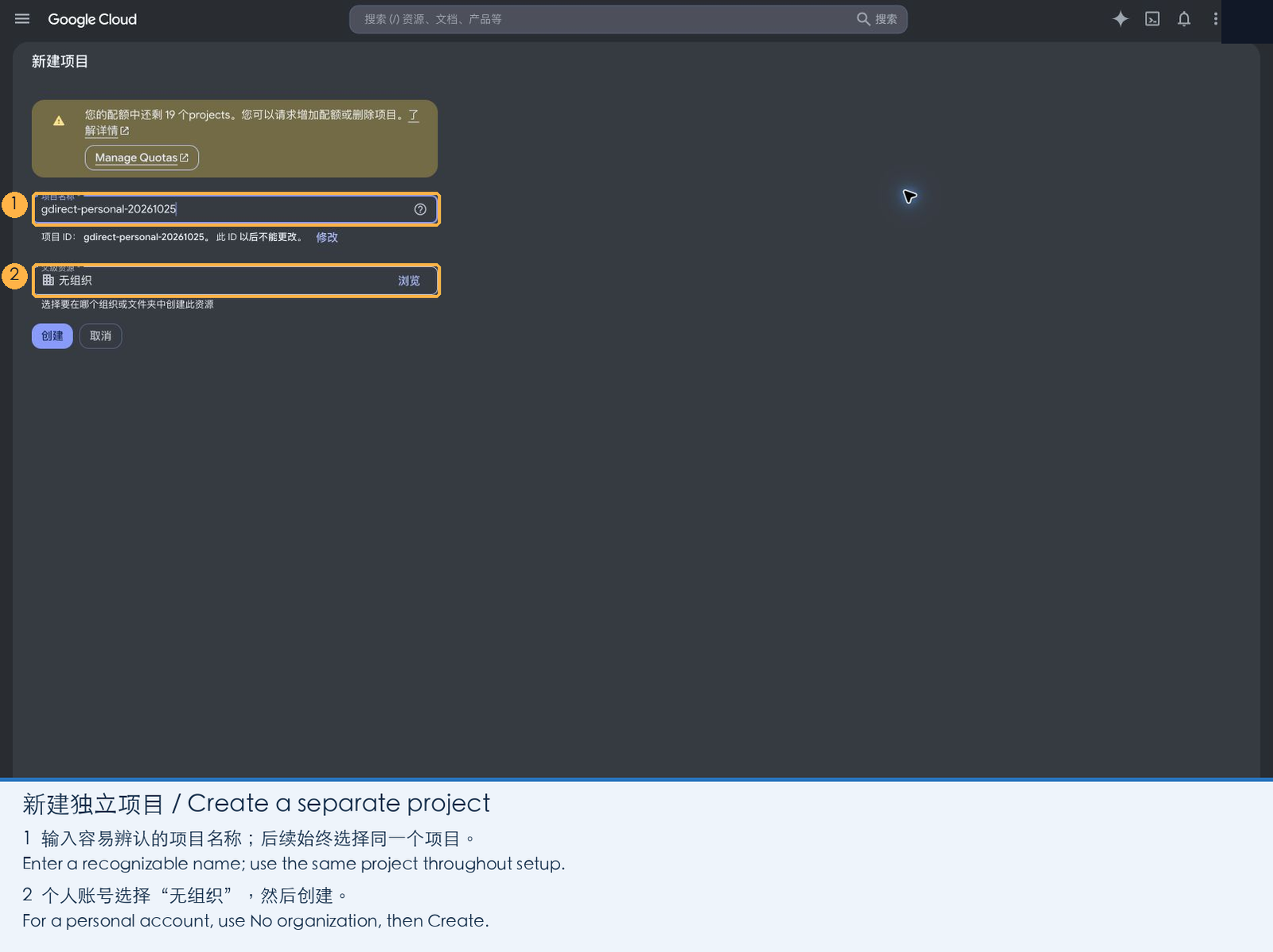Click the Google Cloud logo
Viewport: 1273px width, 952px height.
point(92,19)
